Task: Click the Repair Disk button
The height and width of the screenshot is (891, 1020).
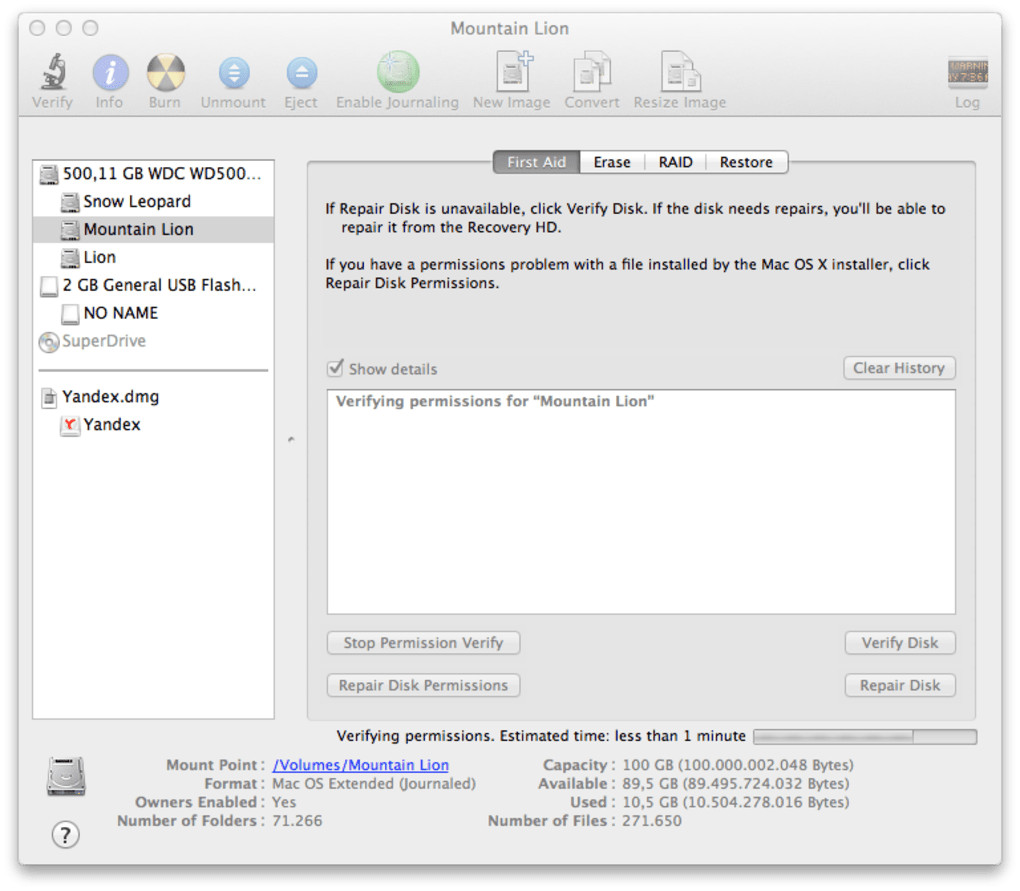Action: click(x=900, y=685)
